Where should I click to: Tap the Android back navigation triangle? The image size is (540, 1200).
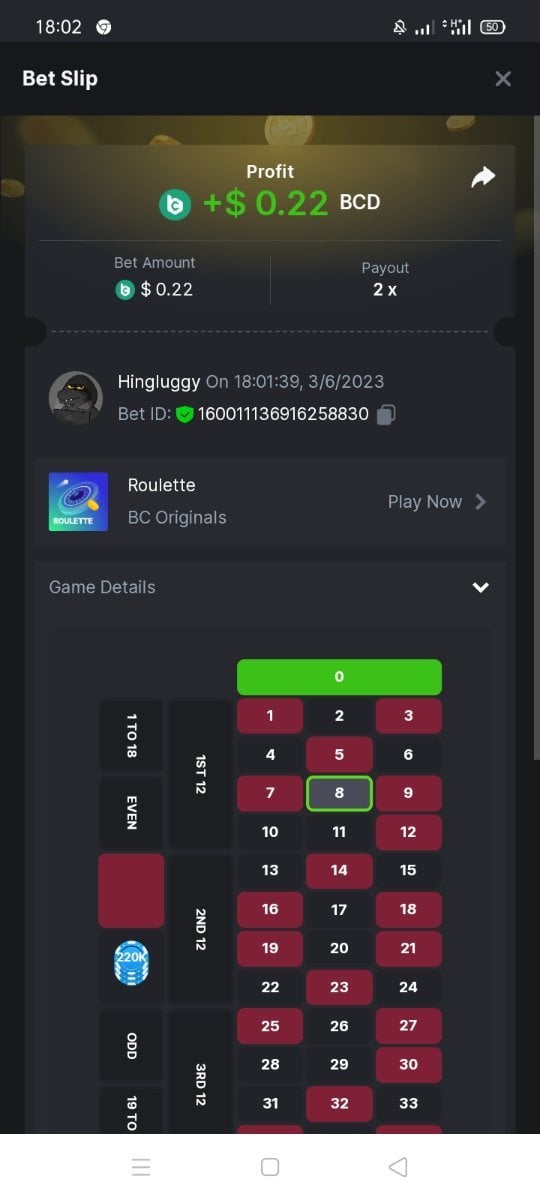click(398, 1167)
